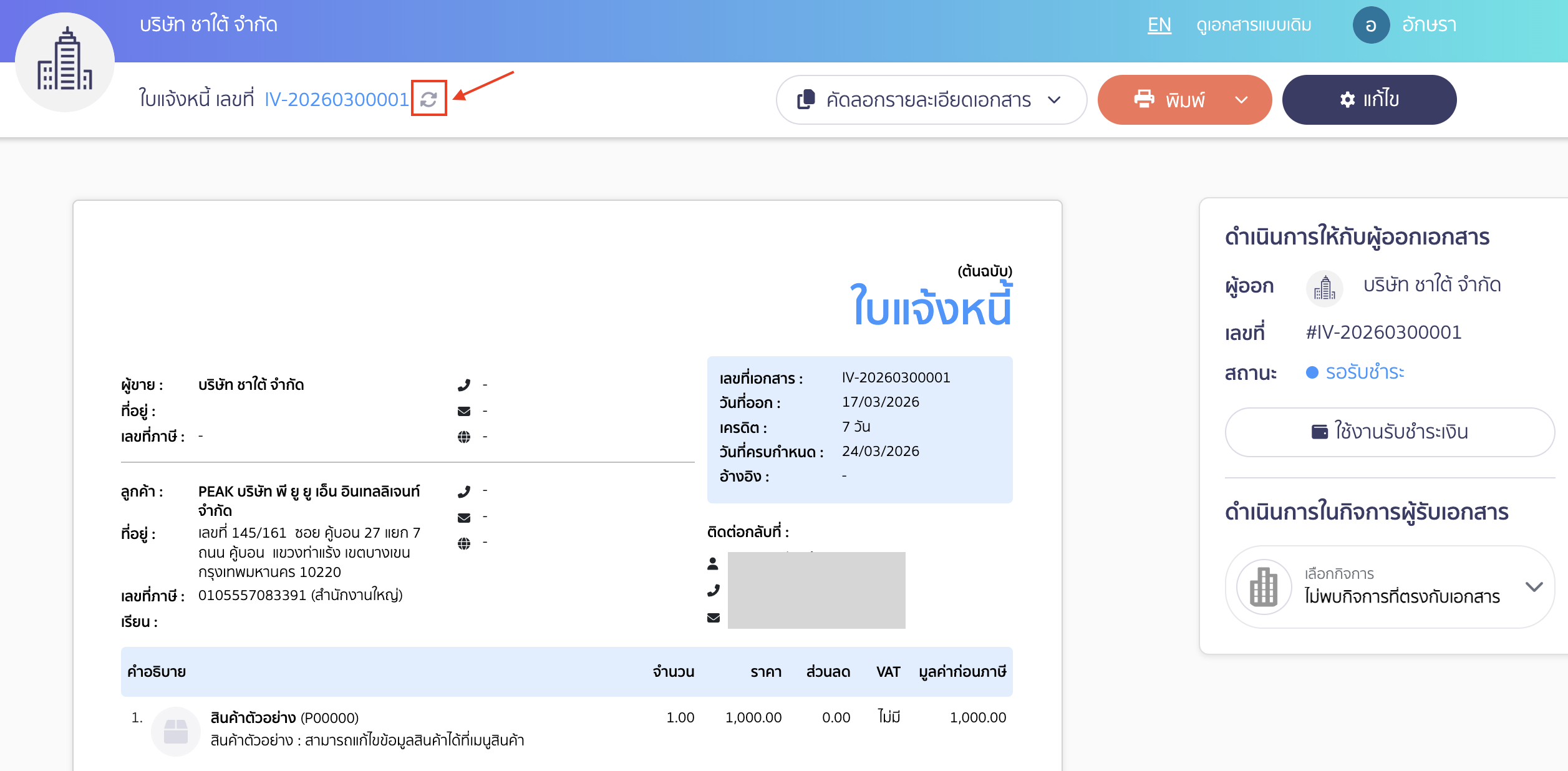Image resolution: width=1568 pixels, height=771 pixels.
Task: Click the envelope icon next to seller info
Action: point(463,410)
